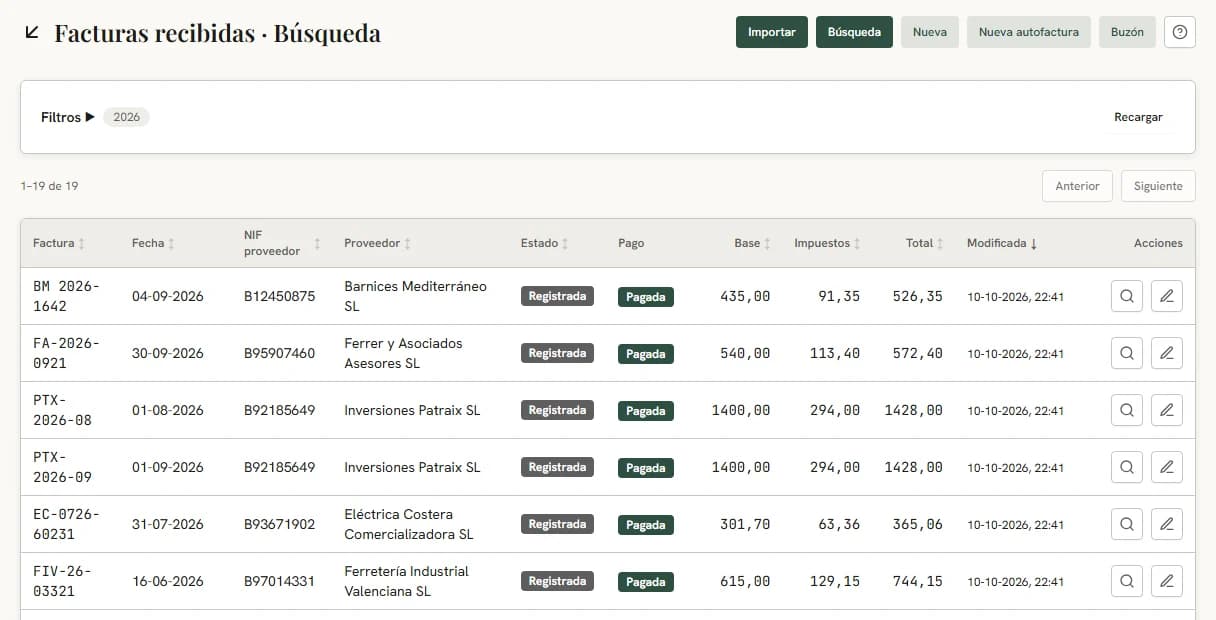Sort table by Total column
The width and height of the screenshot is (1216, 620).
point(925,243)
